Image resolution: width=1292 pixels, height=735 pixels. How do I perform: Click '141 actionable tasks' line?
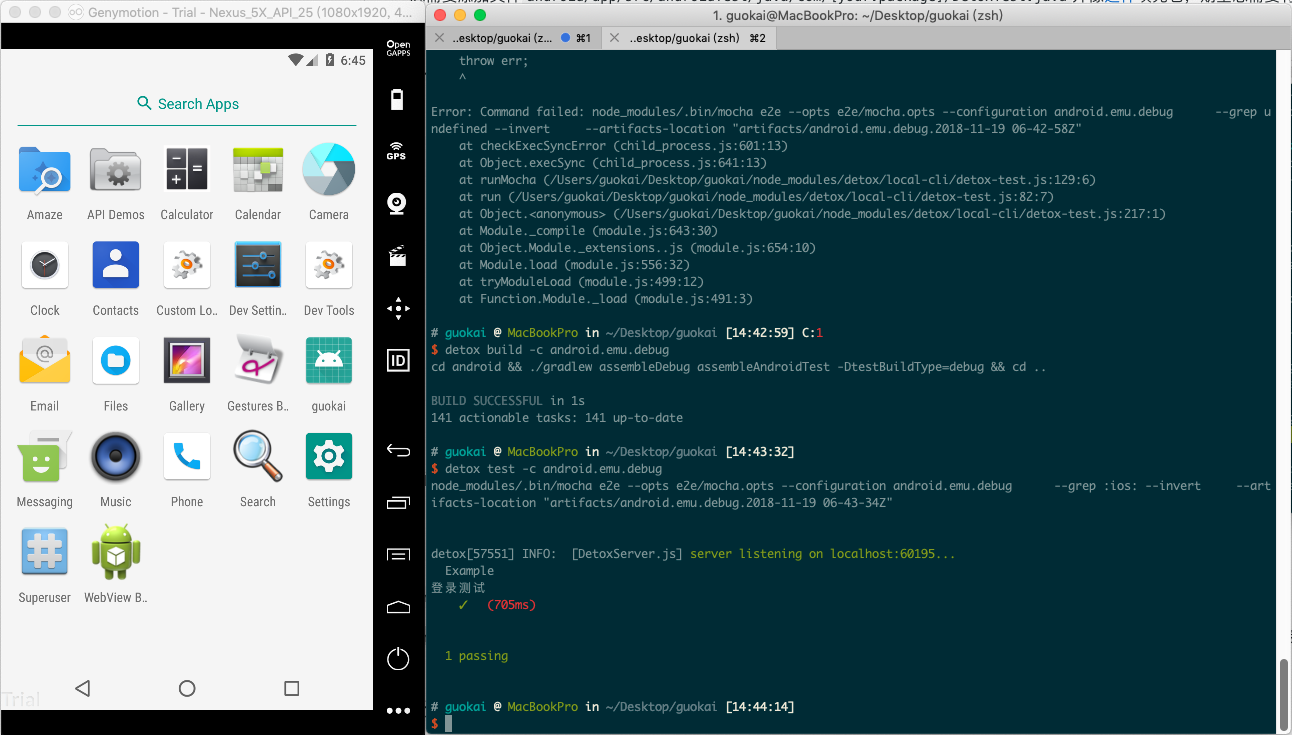tap(557, 418)
